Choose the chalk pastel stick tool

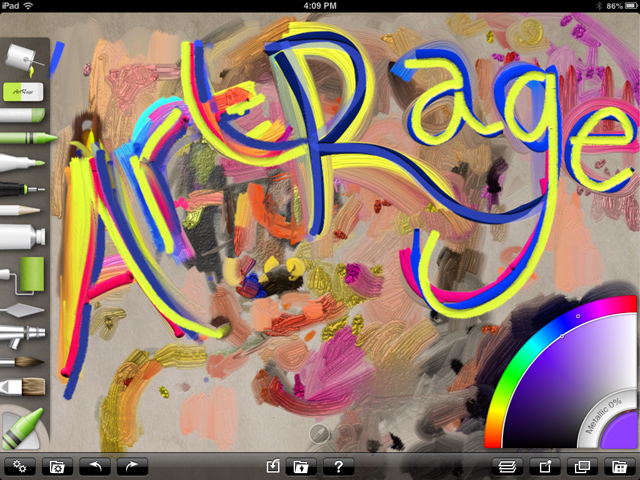(x=22, y=115)
